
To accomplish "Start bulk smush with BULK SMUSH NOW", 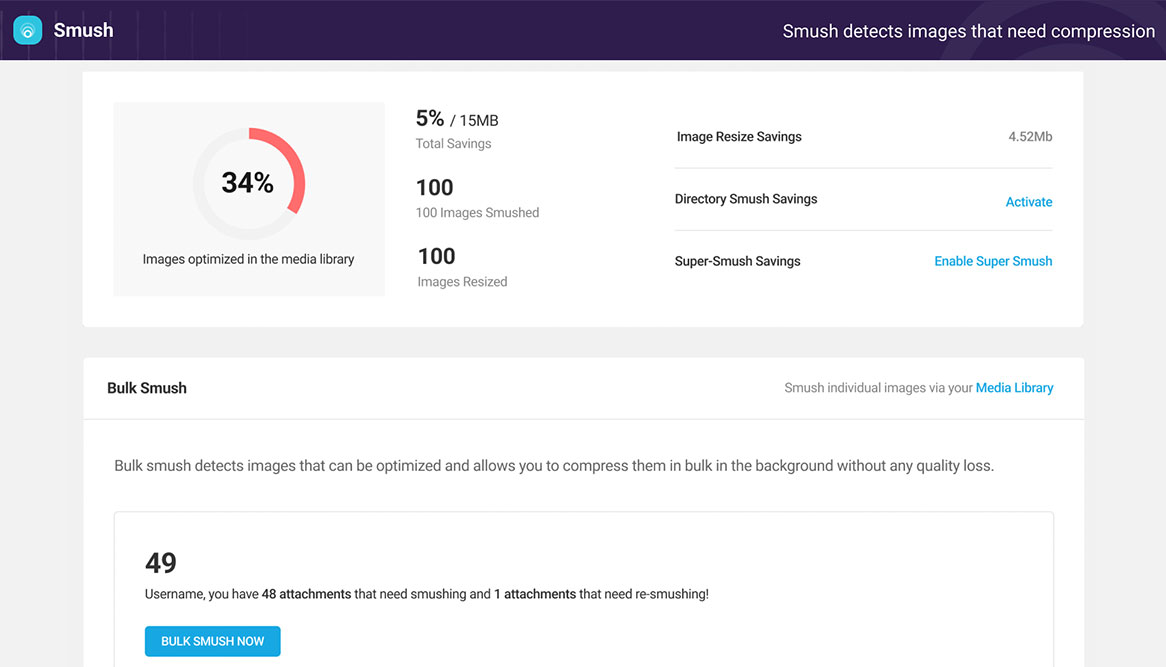I will 213,641.
